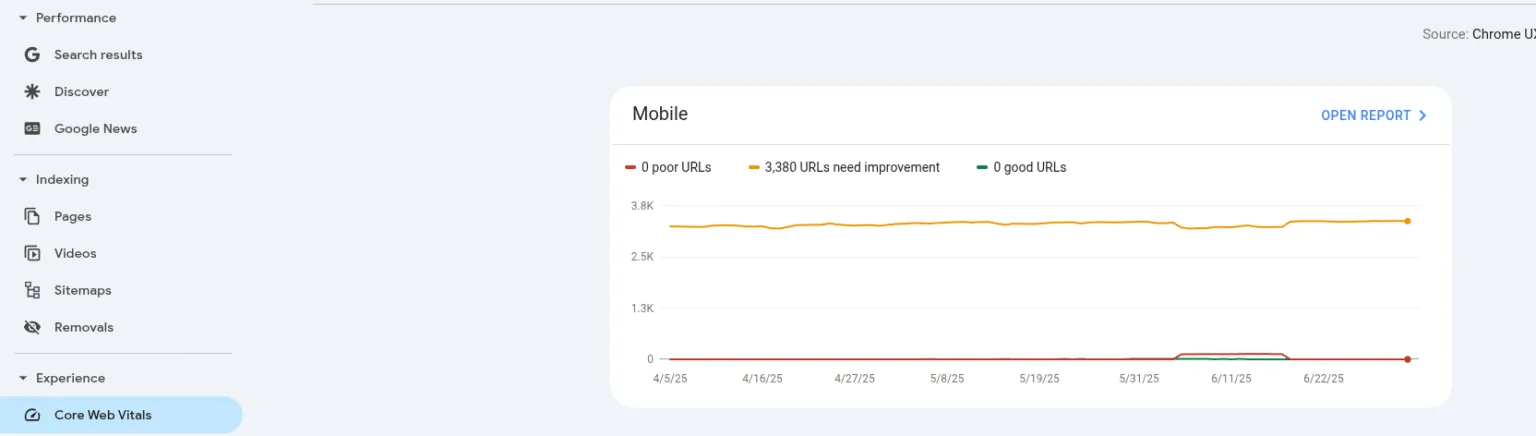Click the Pages document icon
The image size is (1536, 436).
pos(32,217)
